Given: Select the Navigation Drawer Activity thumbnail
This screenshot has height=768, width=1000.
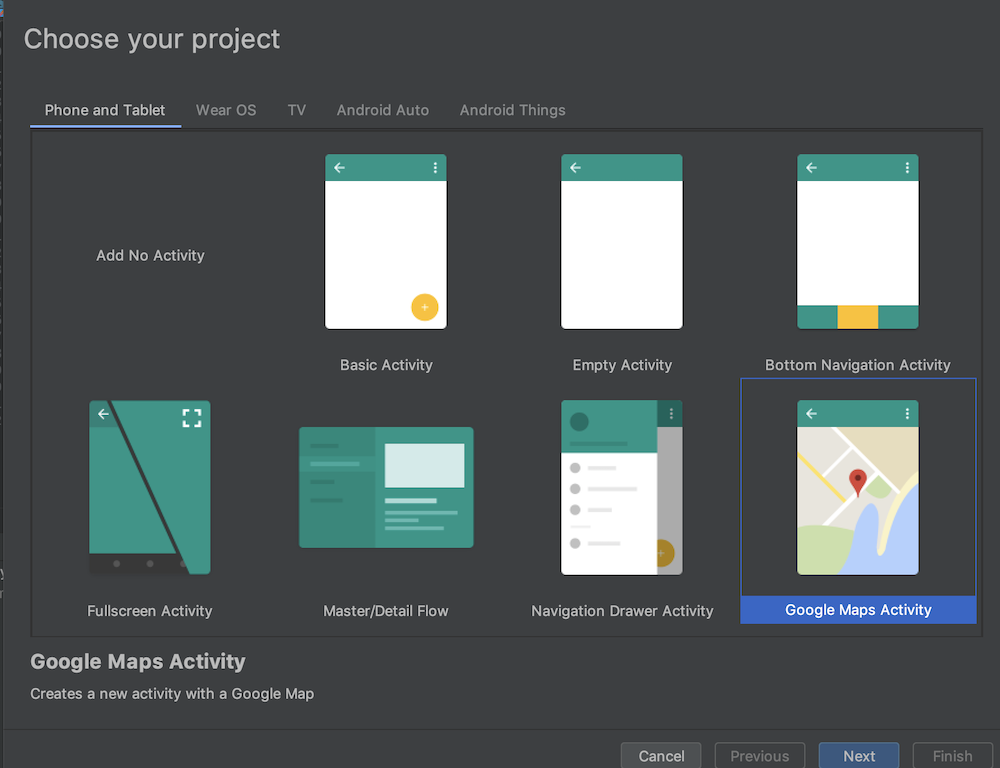Looking at the screenshot, I should tap(621, 487).
